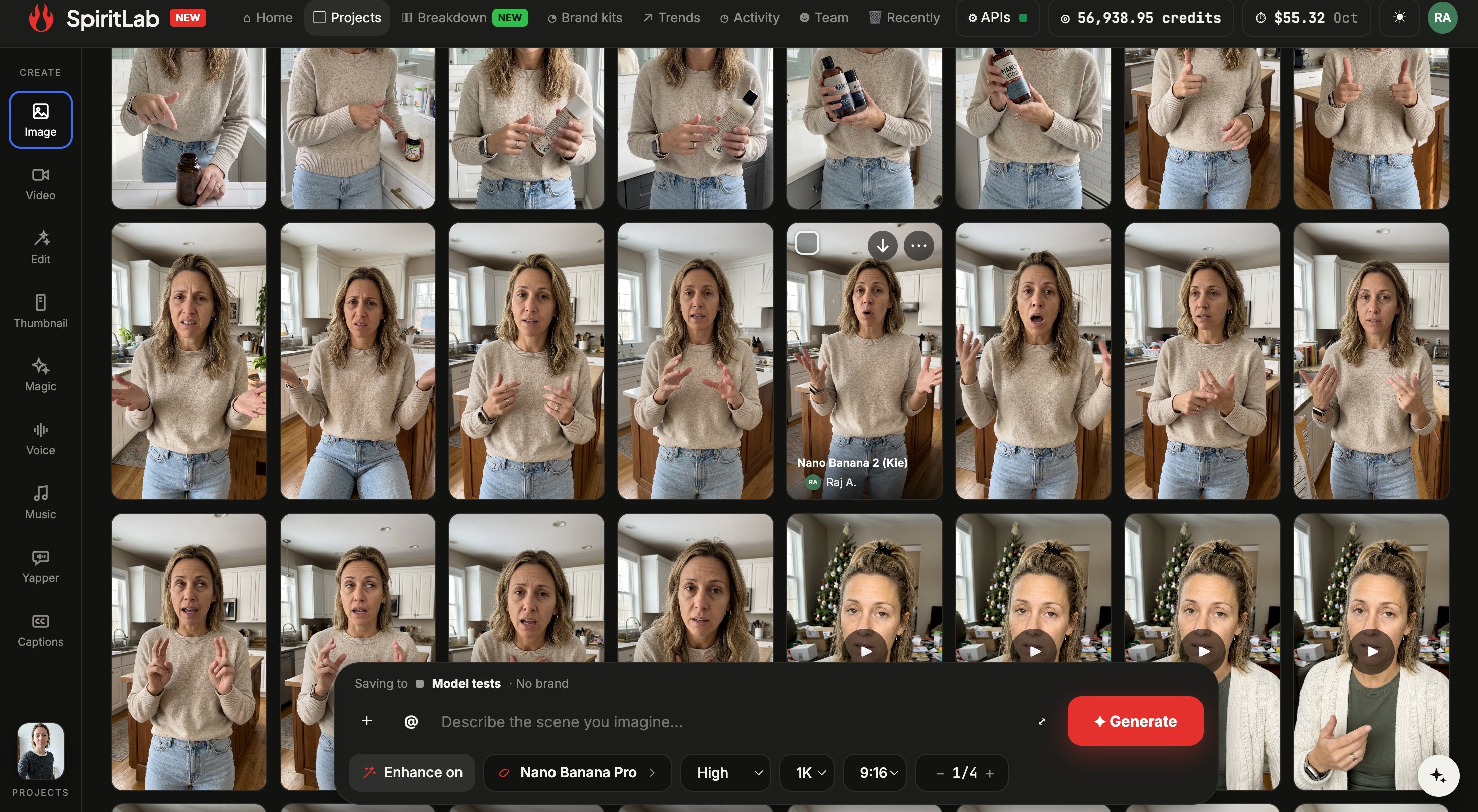
Task: Open the project thumbnail above PROJECTS label
Action: tap(40, 751)
